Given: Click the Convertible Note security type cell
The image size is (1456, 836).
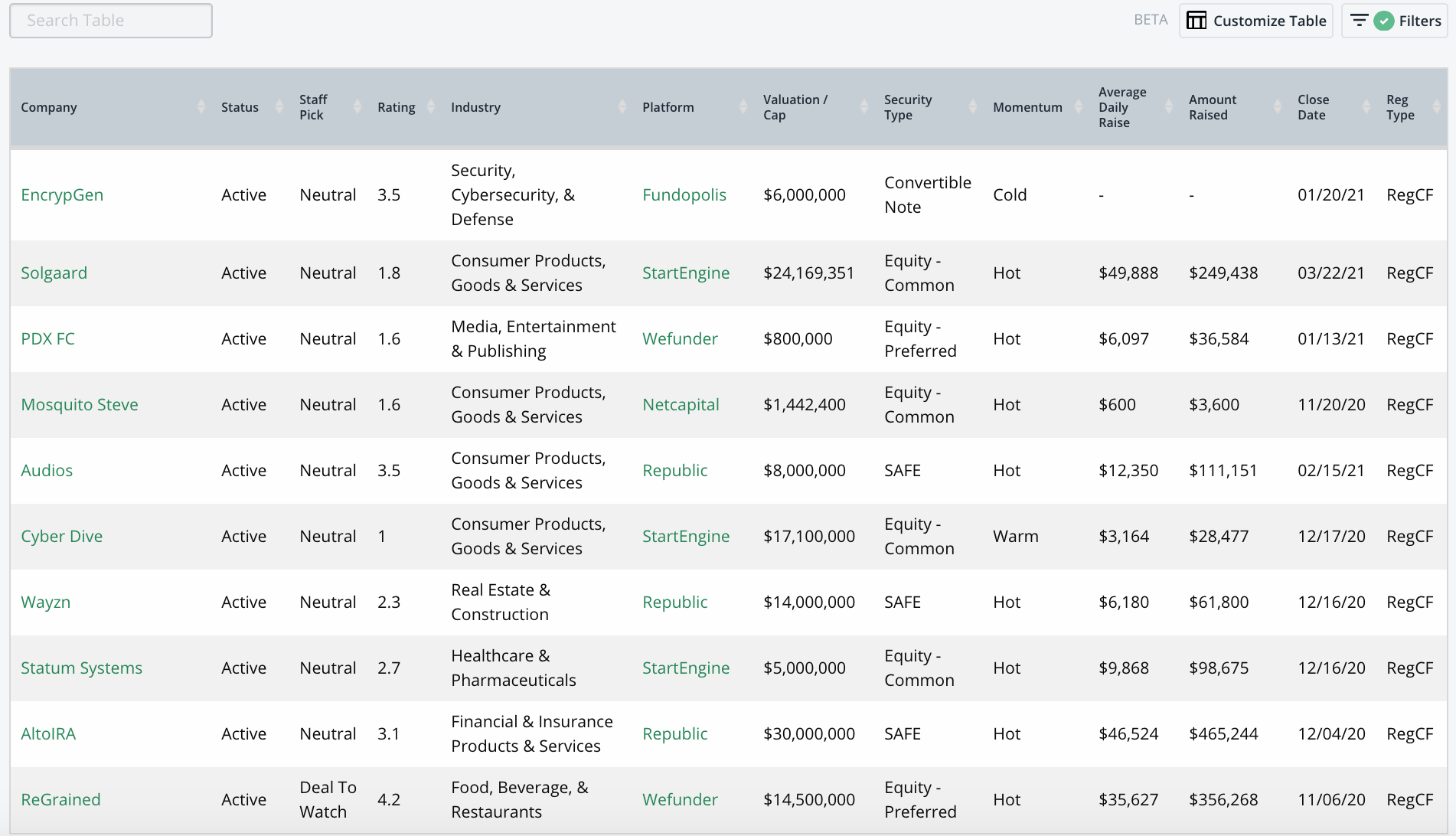Looking at the screenshot, I should pos(928,195).
